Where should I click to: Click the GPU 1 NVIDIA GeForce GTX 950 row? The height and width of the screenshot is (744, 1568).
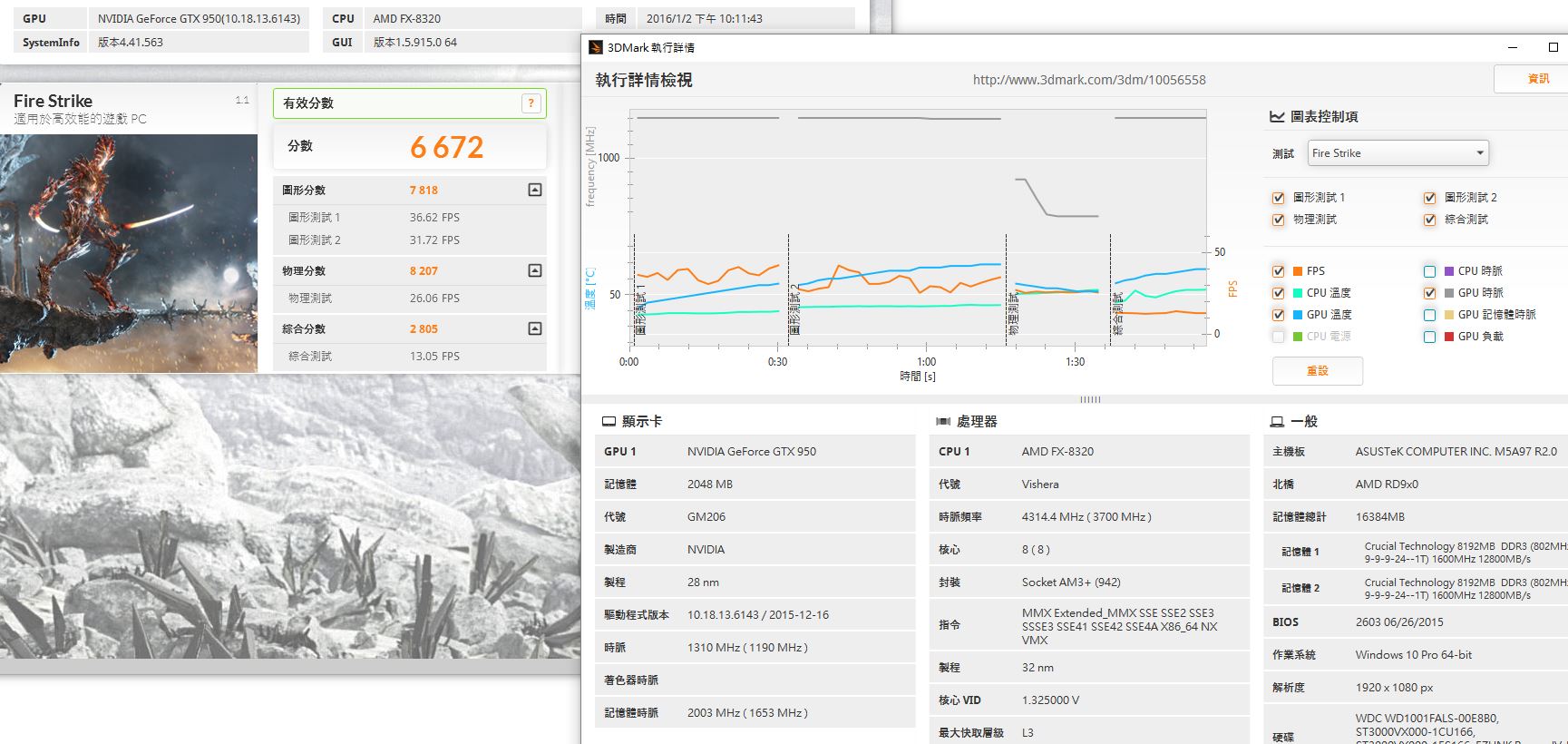coord(755,451)
